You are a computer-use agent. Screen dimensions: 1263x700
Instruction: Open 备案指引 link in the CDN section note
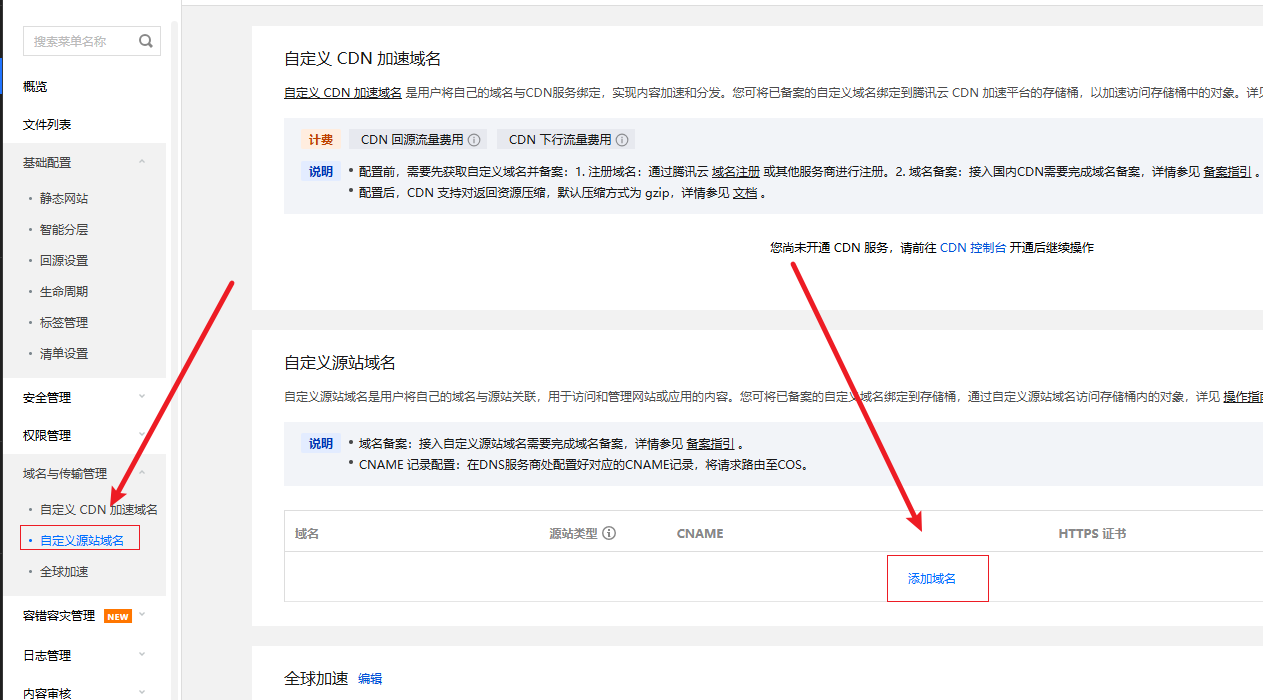(1227, 172)
